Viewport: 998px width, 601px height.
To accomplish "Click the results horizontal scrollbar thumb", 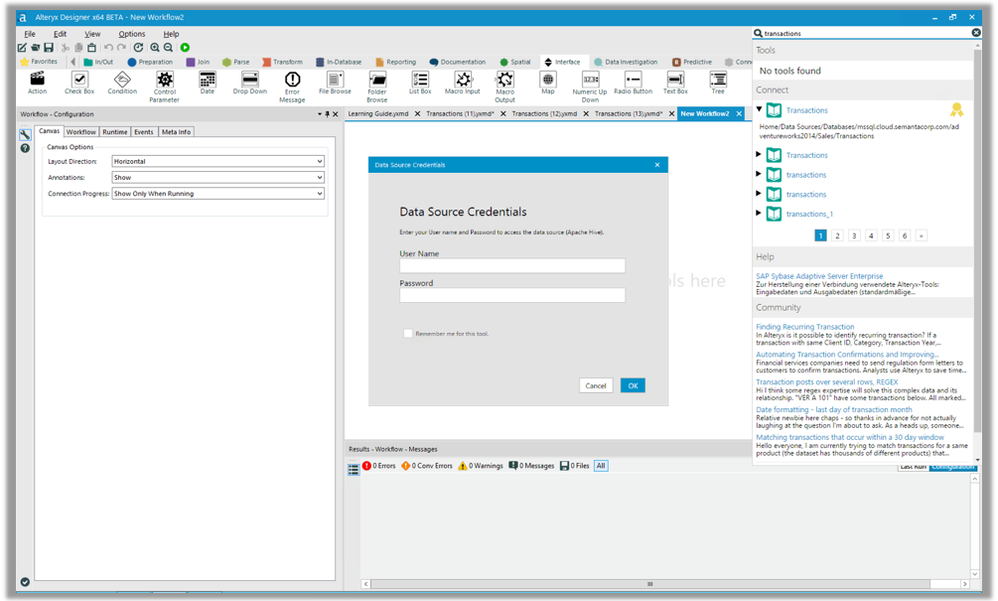I will tap(650, 584).
